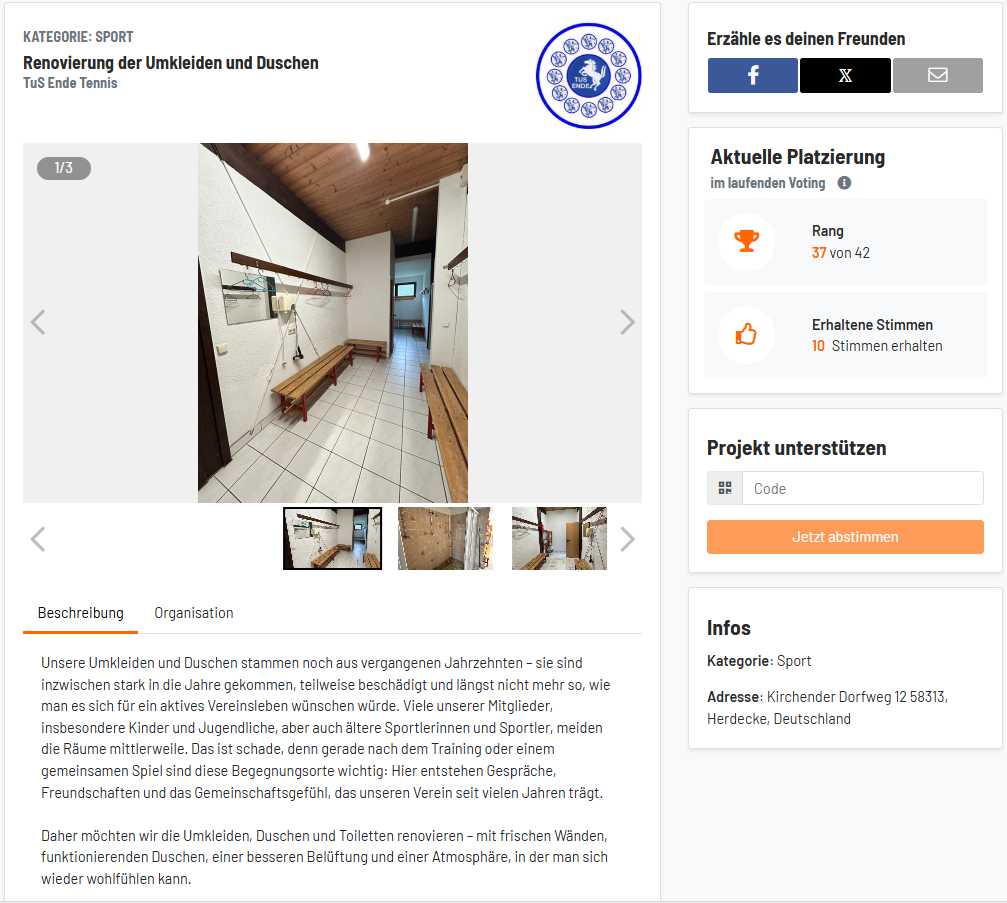Viewport: 1007px width, 903px height.
Task: Click the 'Jetzt abstimmen' button
Action: pos(845,537)
